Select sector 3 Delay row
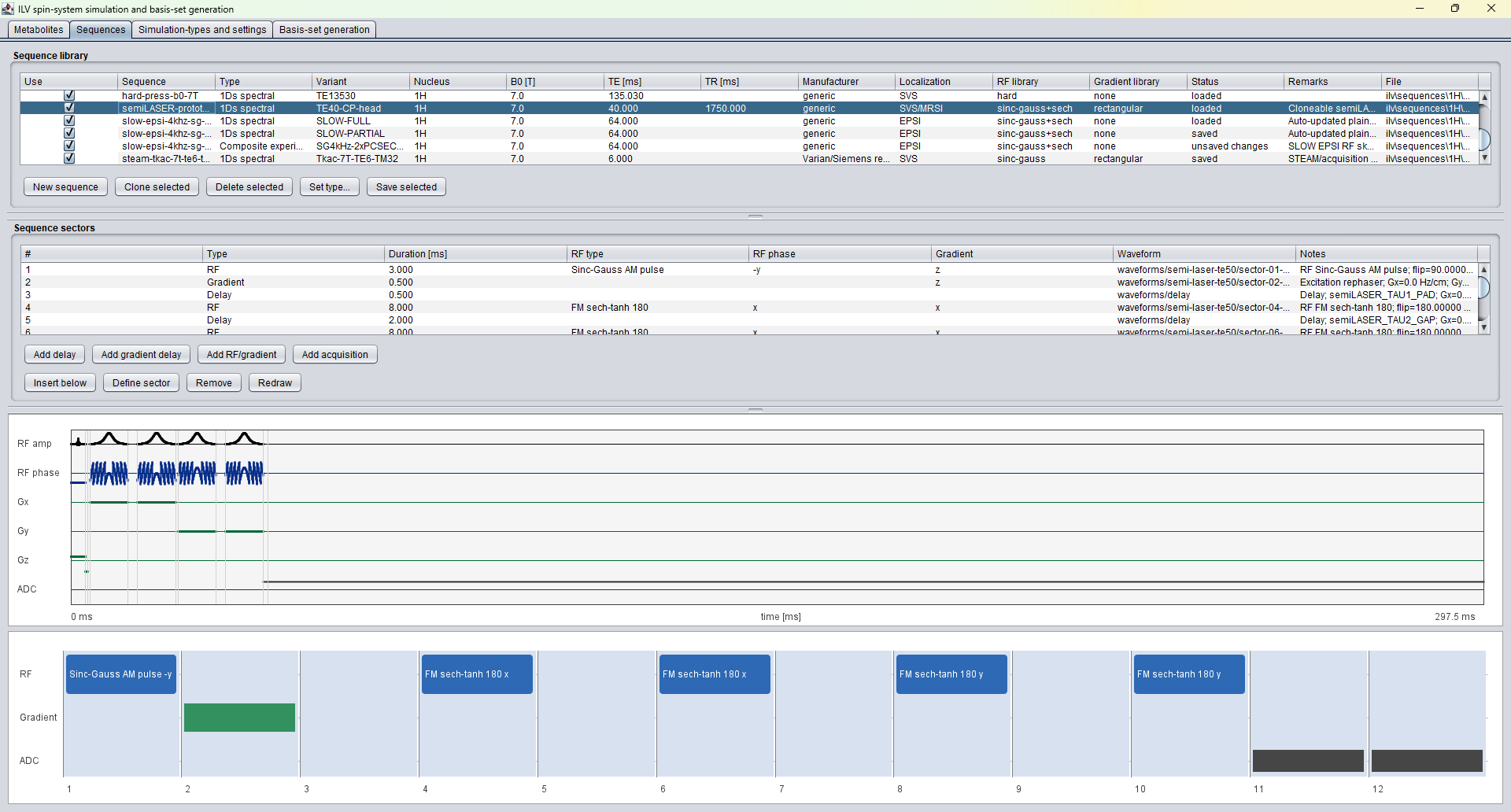The image size is (1511, 812). pyautogui.click(x=749, y=294)
